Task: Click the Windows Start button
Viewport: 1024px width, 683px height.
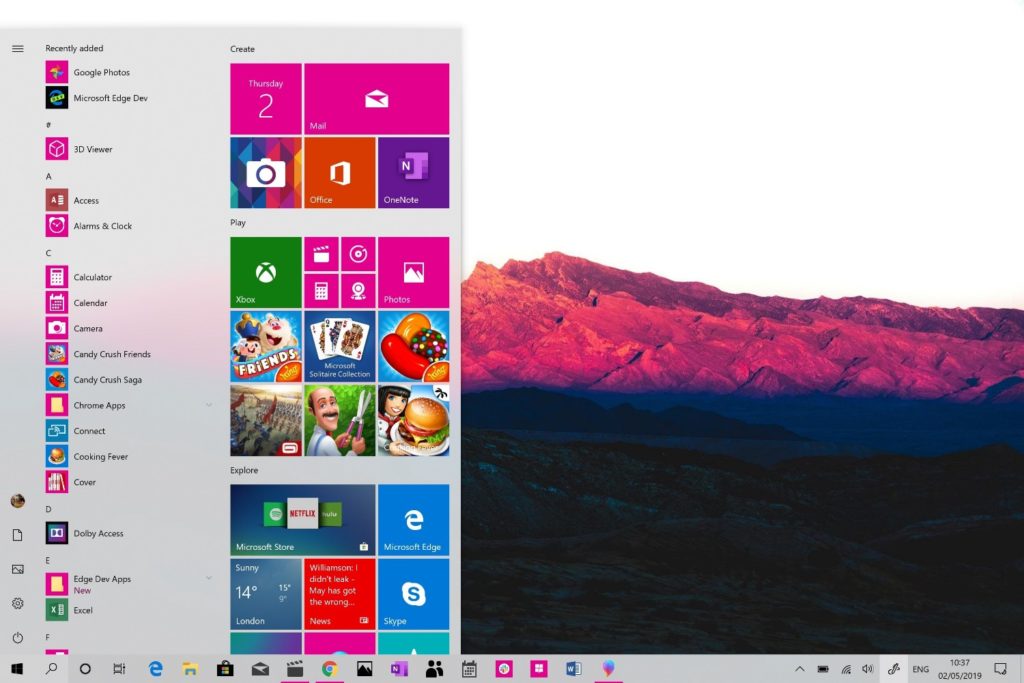Action: point(17,669)
